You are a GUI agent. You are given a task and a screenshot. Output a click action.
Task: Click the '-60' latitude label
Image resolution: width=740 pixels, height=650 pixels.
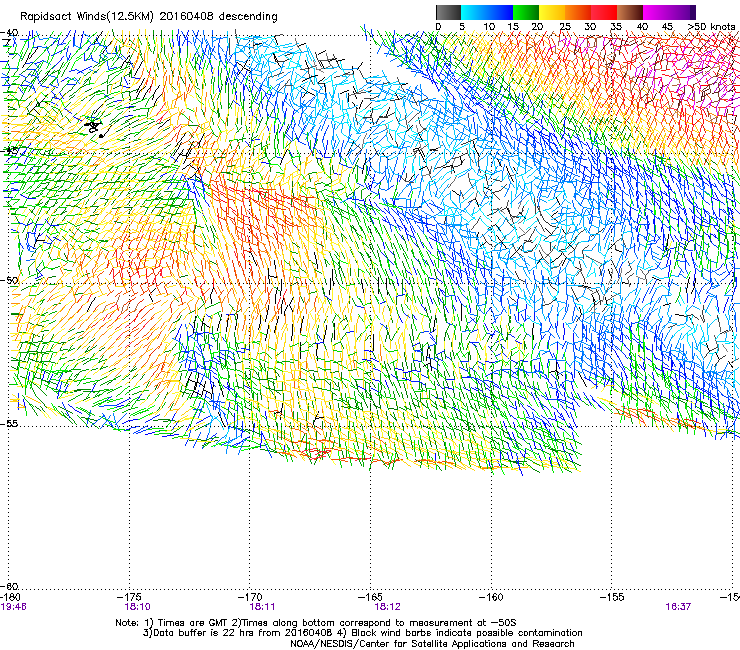(x=9, y=586)
